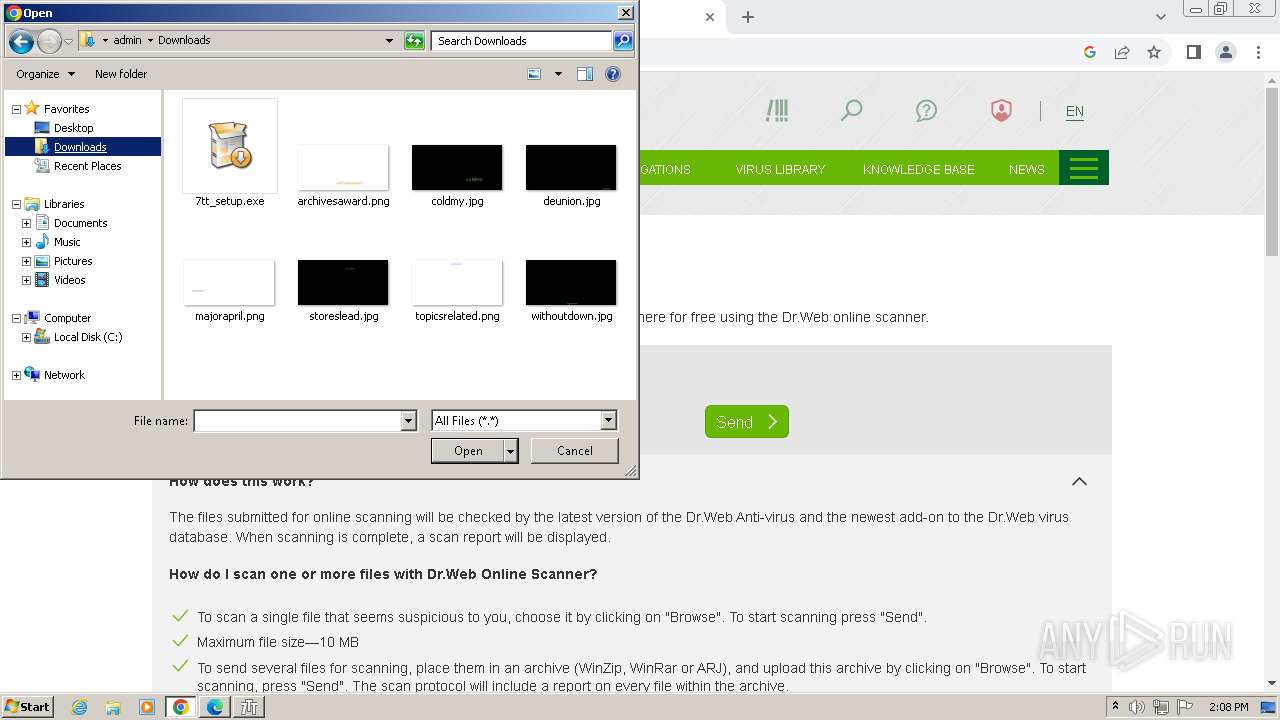Click the Search Downloads box
This screenshot has height=720, width=1280.
522,41
